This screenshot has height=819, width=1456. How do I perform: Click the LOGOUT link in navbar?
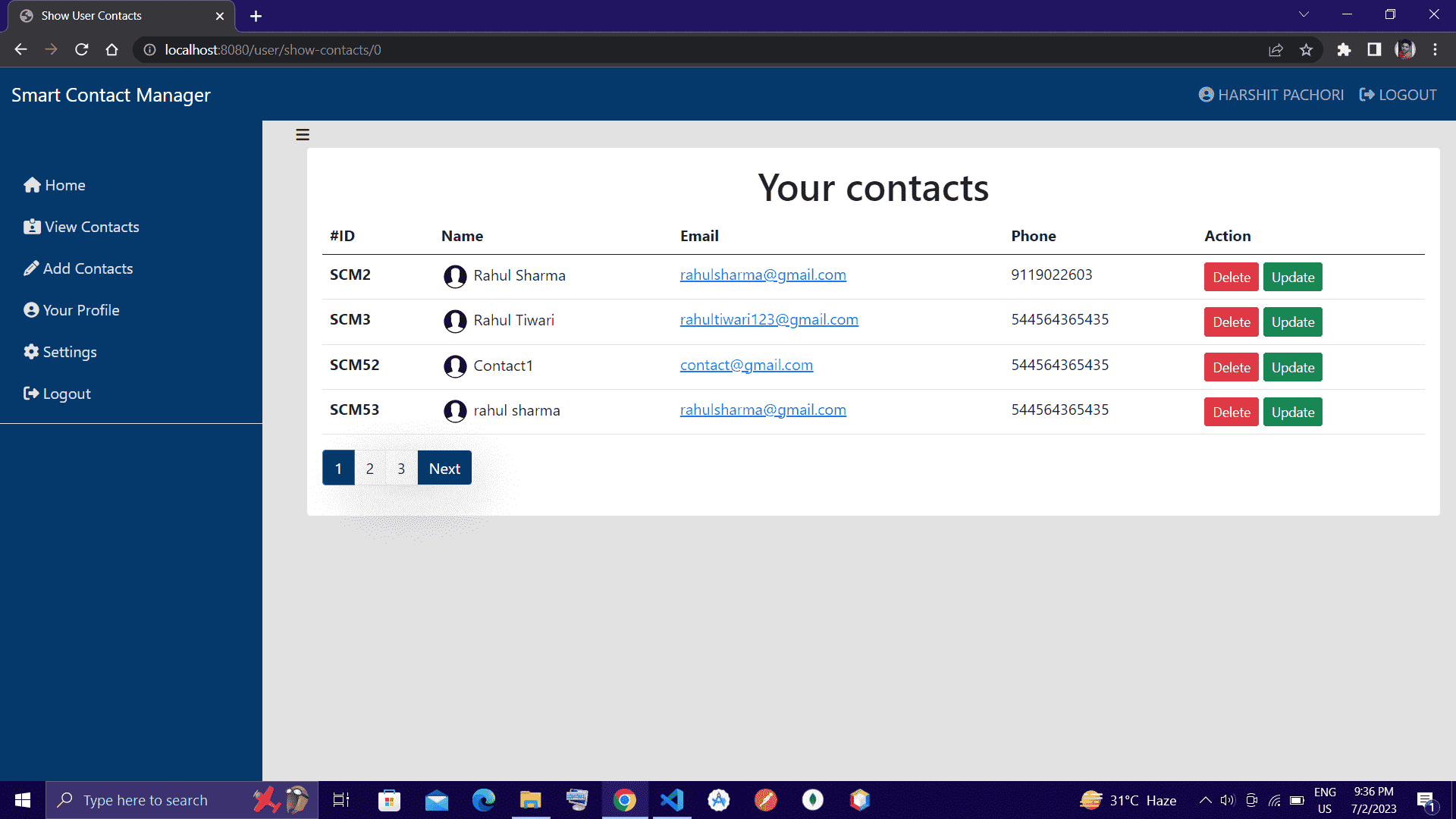tap(1398, 95)
